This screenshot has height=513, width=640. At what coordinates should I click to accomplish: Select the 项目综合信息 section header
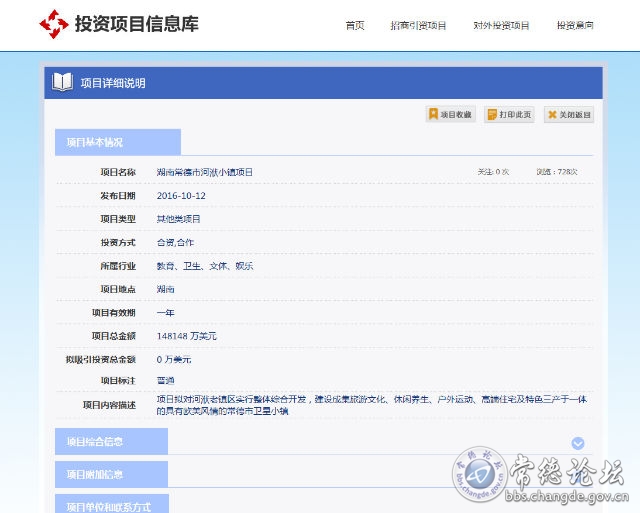point(111,441)
